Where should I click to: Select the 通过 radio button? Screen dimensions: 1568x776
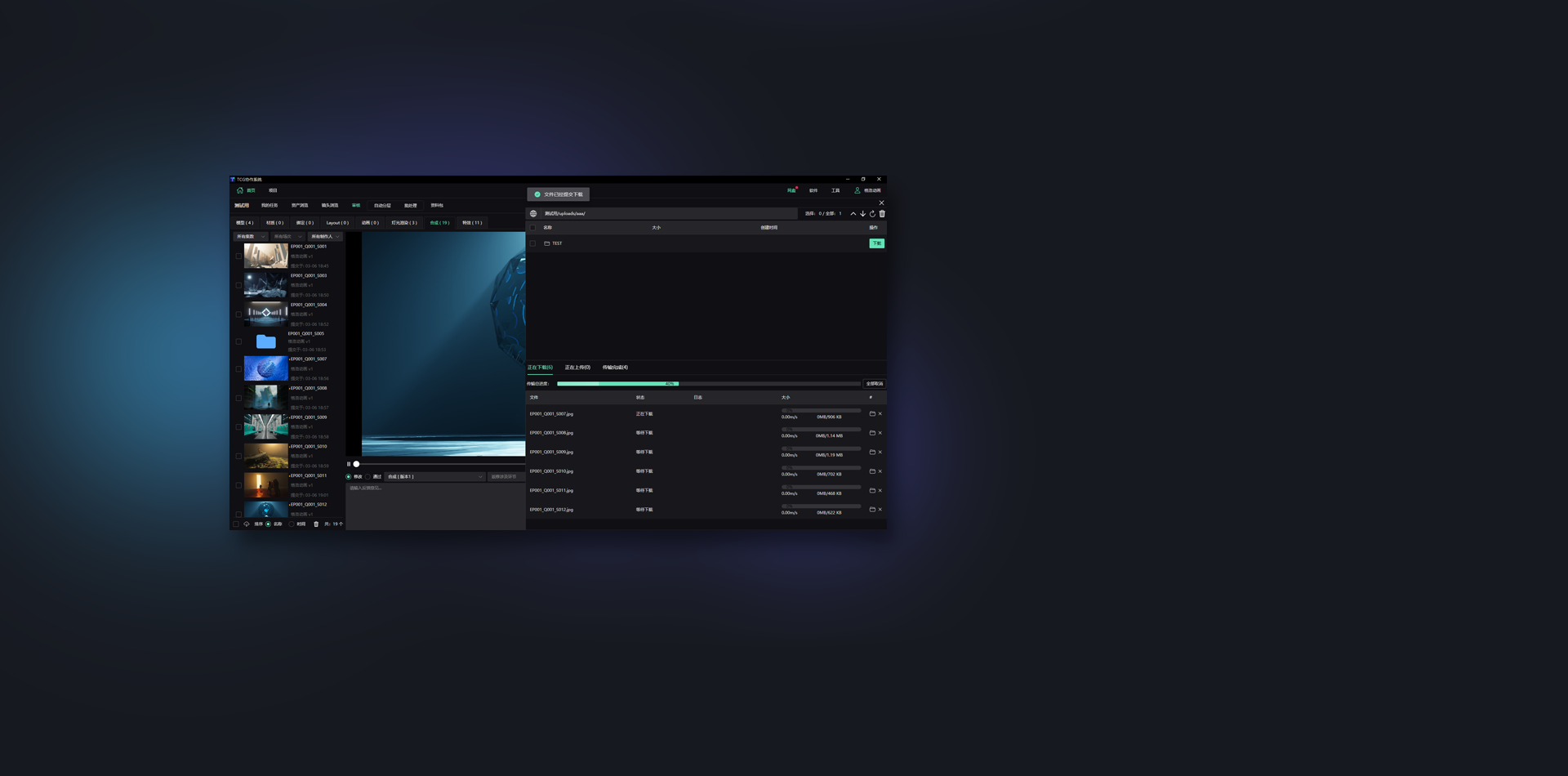[x=368, y=477]
